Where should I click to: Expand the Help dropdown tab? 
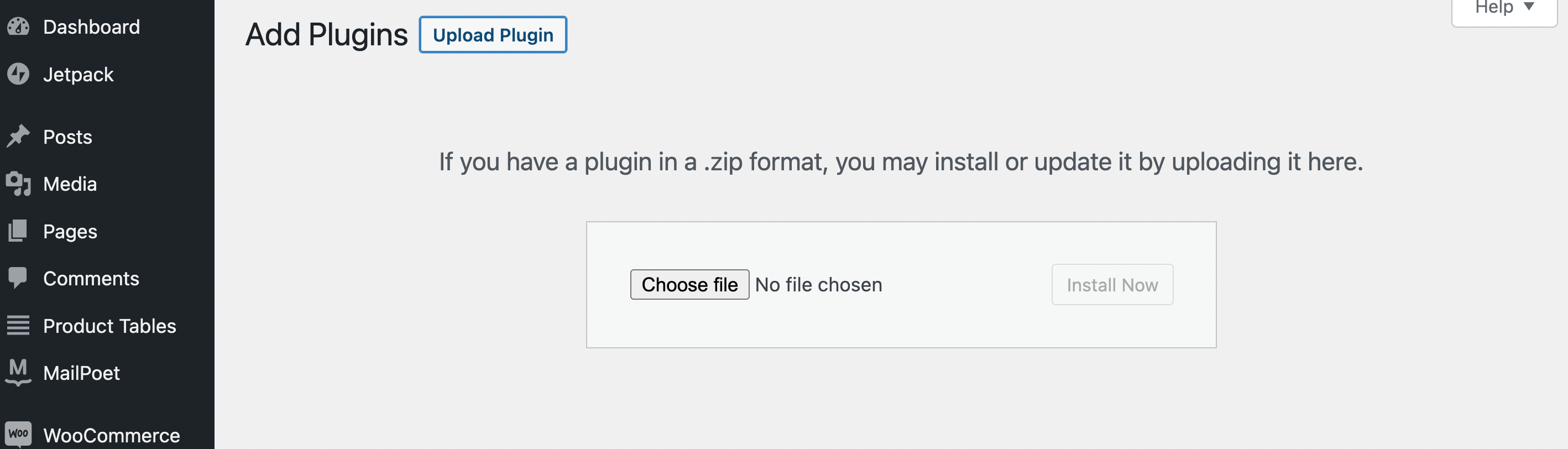[1494, 8]
